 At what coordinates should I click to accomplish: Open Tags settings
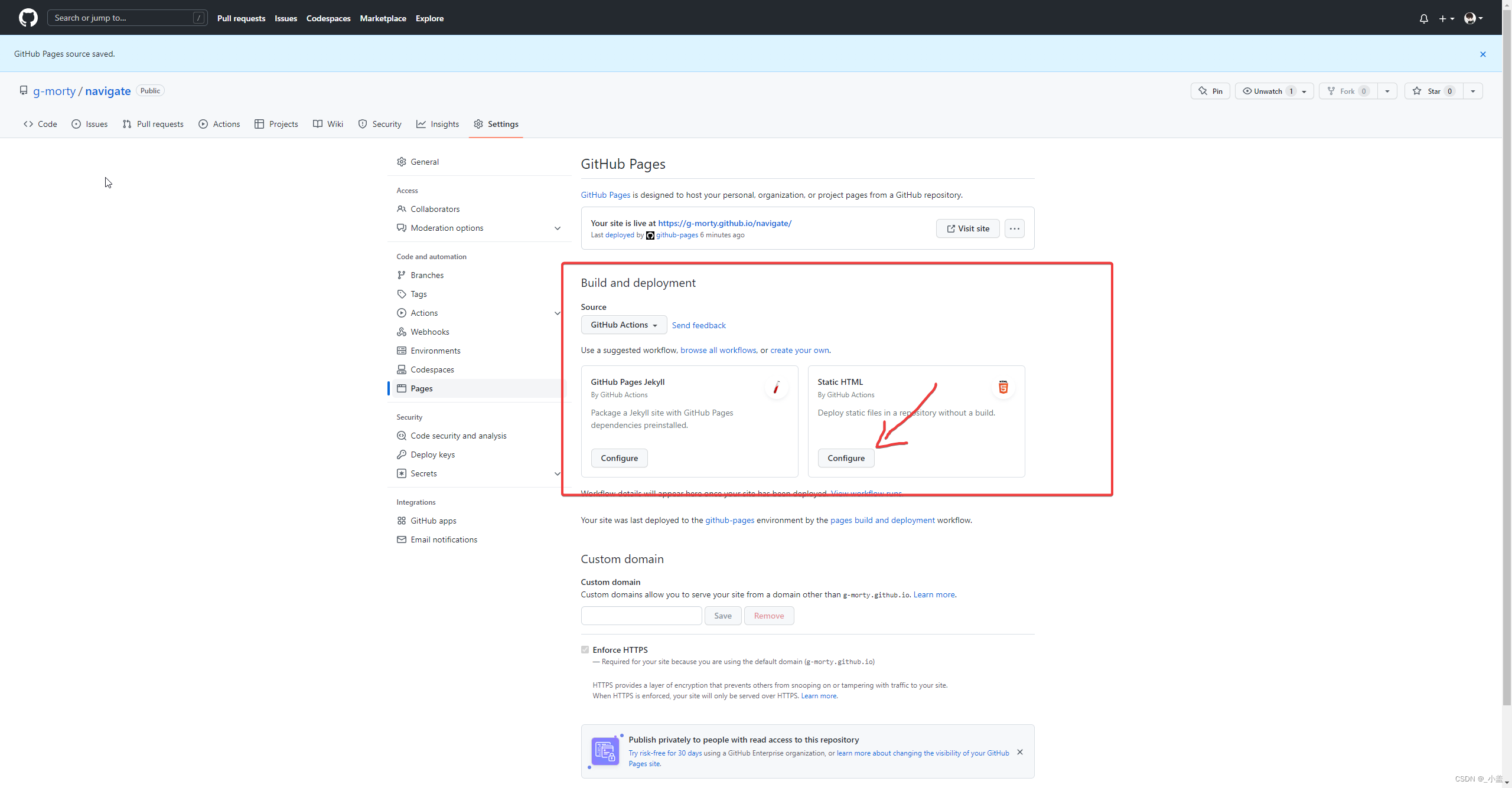[x=478, y=294]
